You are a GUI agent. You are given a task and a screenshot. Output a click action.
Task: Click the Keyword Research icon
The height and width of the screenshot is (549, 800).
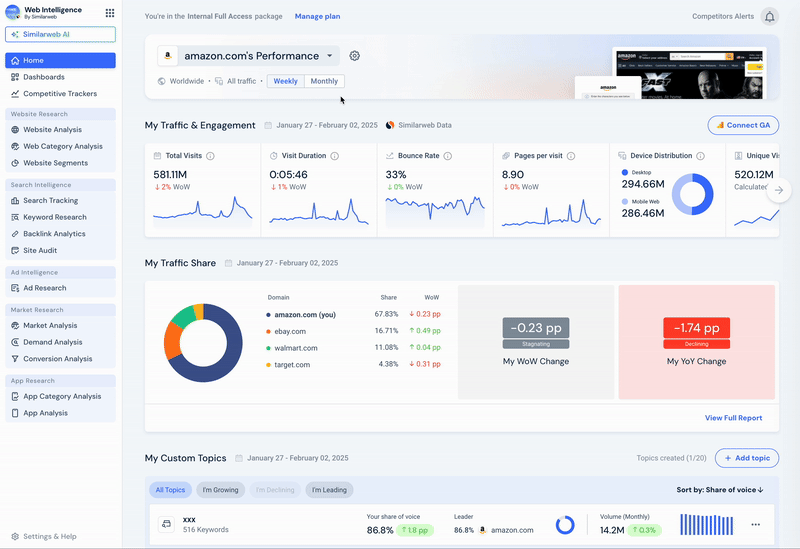15,217
